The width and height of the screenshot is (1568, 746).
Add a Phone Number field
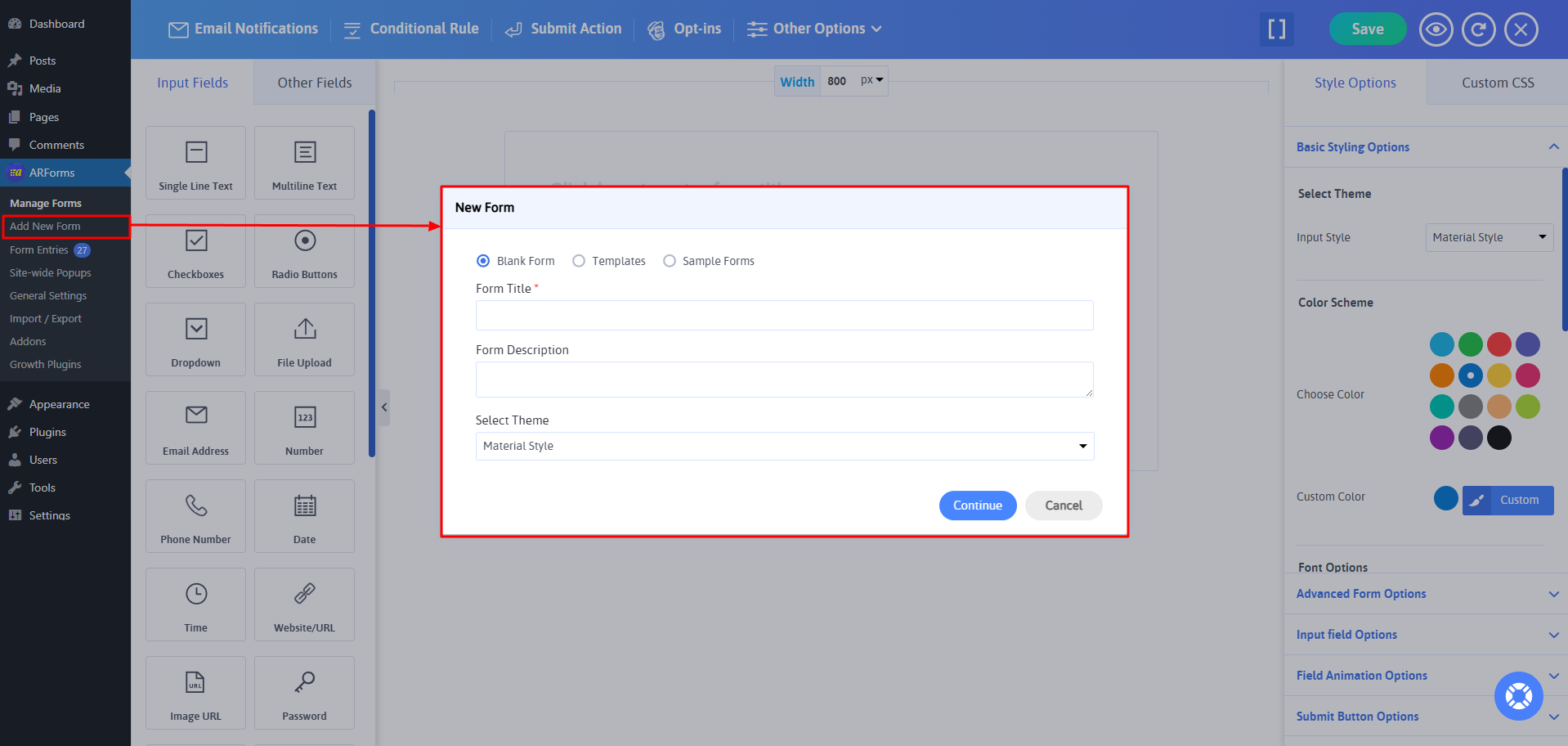point(195,516)
